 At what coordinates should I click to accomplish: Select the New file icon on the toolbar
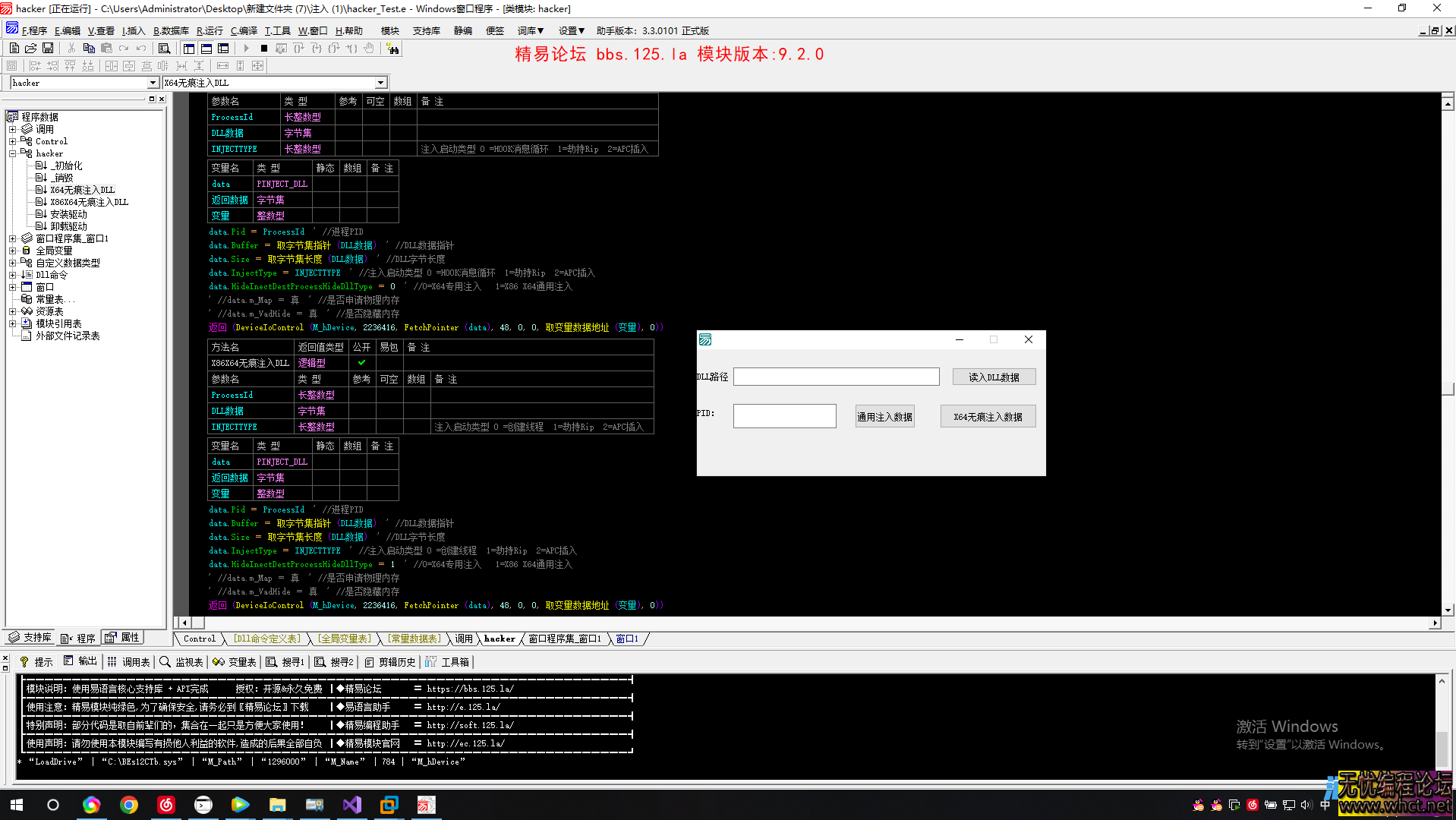point(14,48)
